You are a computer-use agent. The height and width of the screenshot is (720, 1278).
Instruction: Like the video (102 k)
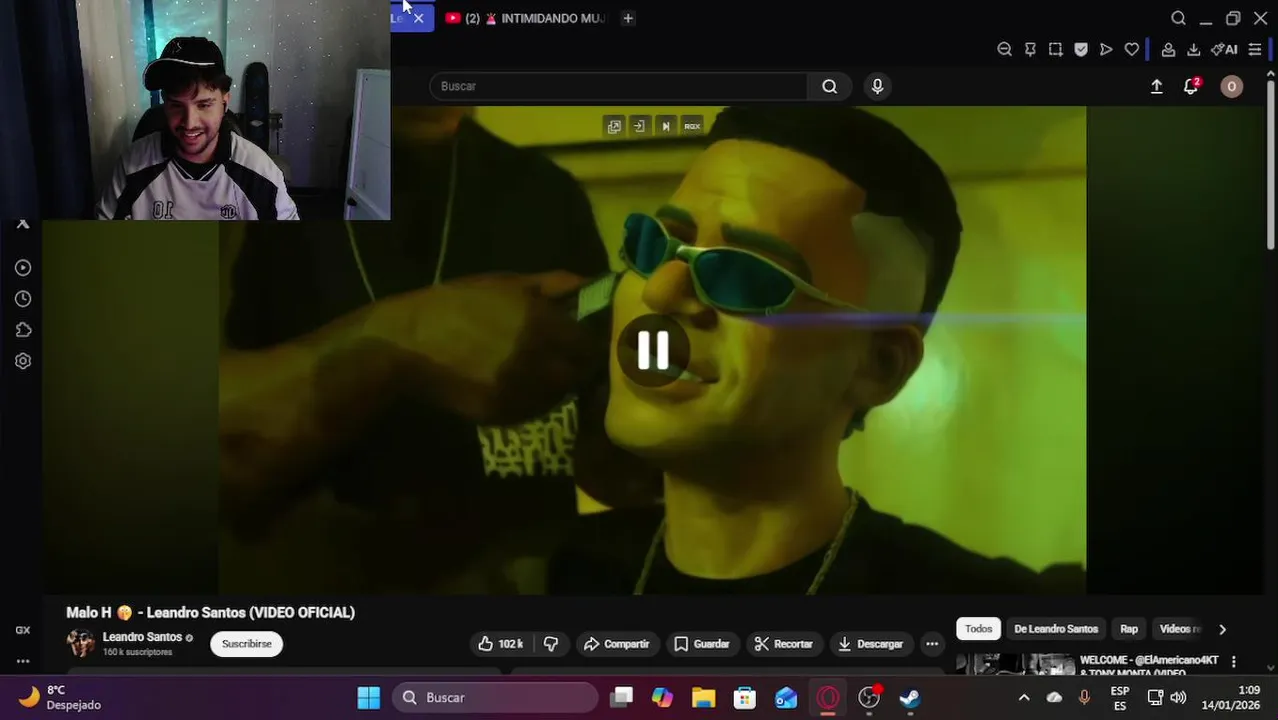pyautogui.click(x=501, y=644)
